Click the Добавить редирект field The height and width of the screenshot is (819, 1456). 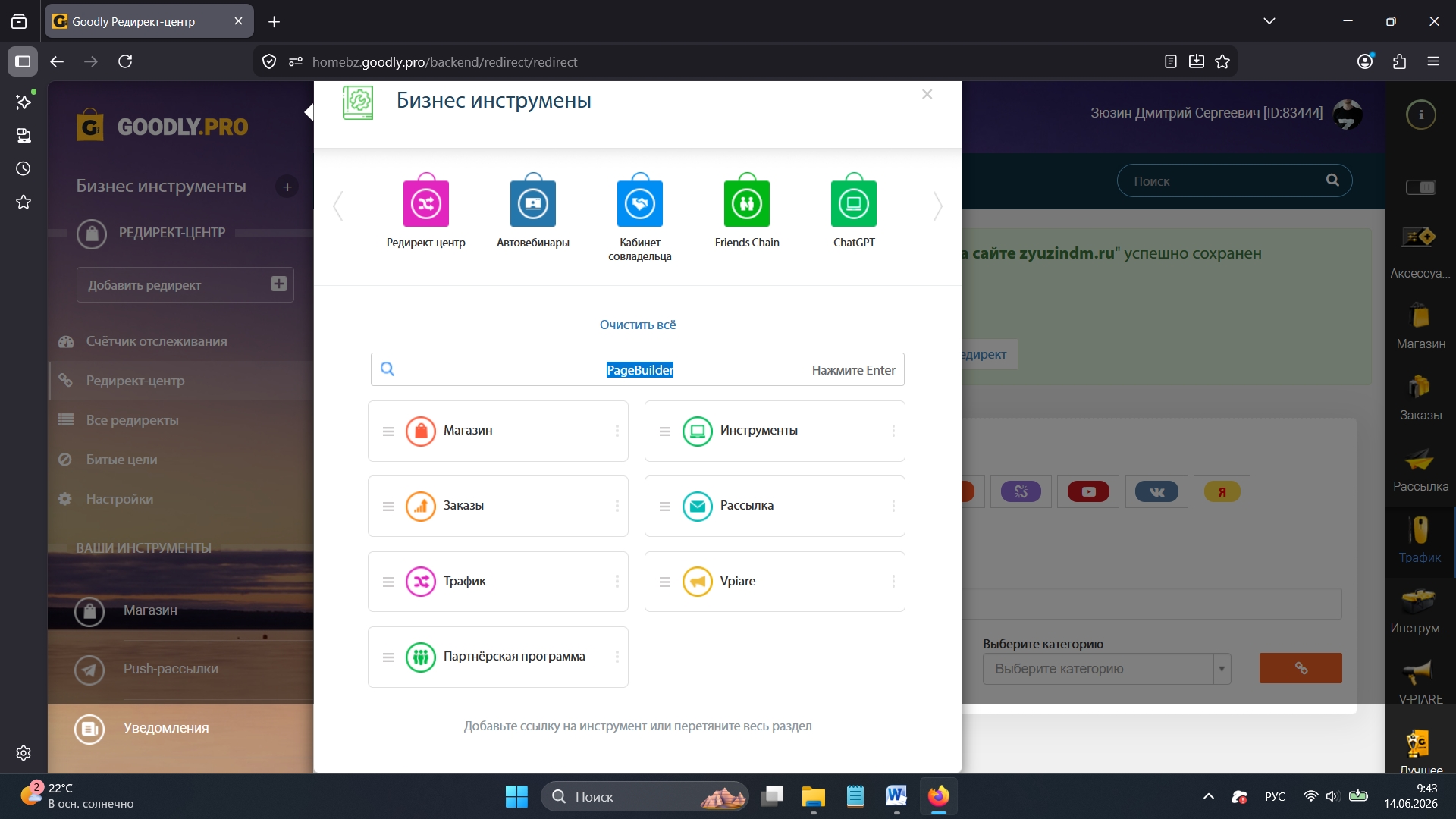[185, 285]
